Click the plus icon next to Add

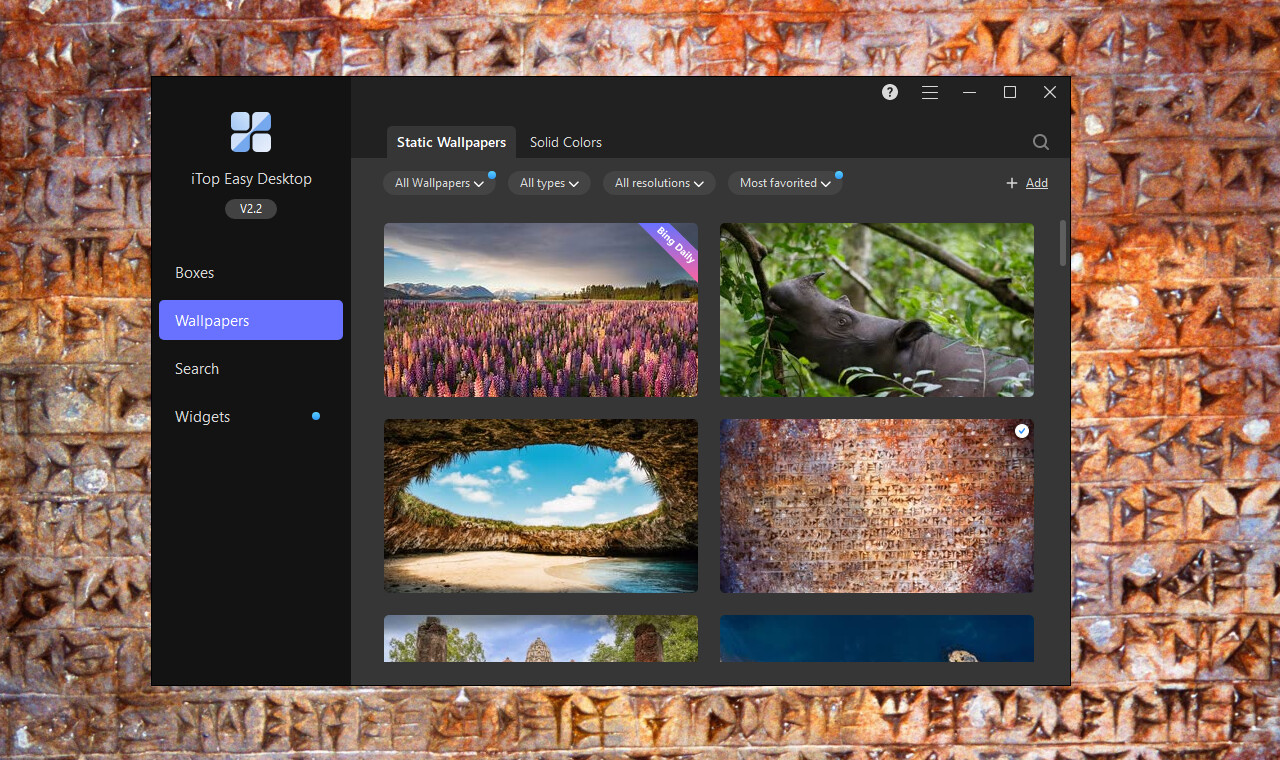pos(1011,183)
